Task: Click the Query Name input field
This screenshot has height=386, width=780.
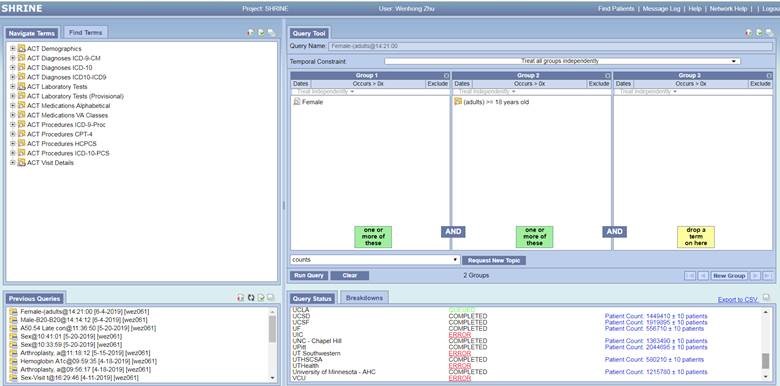Action: [550, 46]
